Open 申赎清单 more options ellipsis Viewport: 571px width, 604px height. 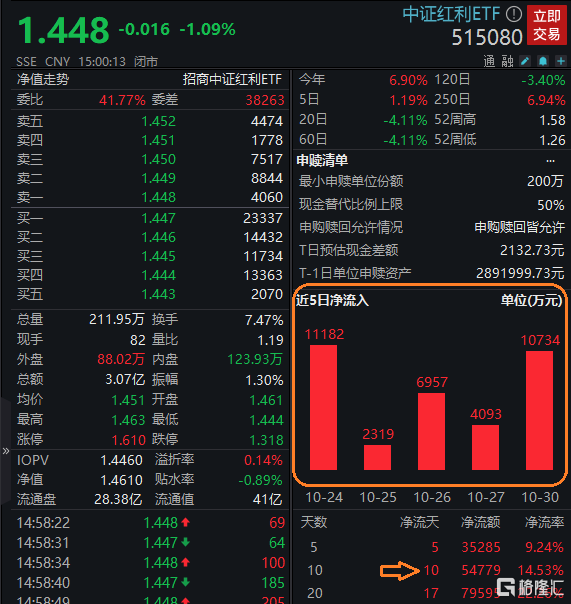coord(551,160)
